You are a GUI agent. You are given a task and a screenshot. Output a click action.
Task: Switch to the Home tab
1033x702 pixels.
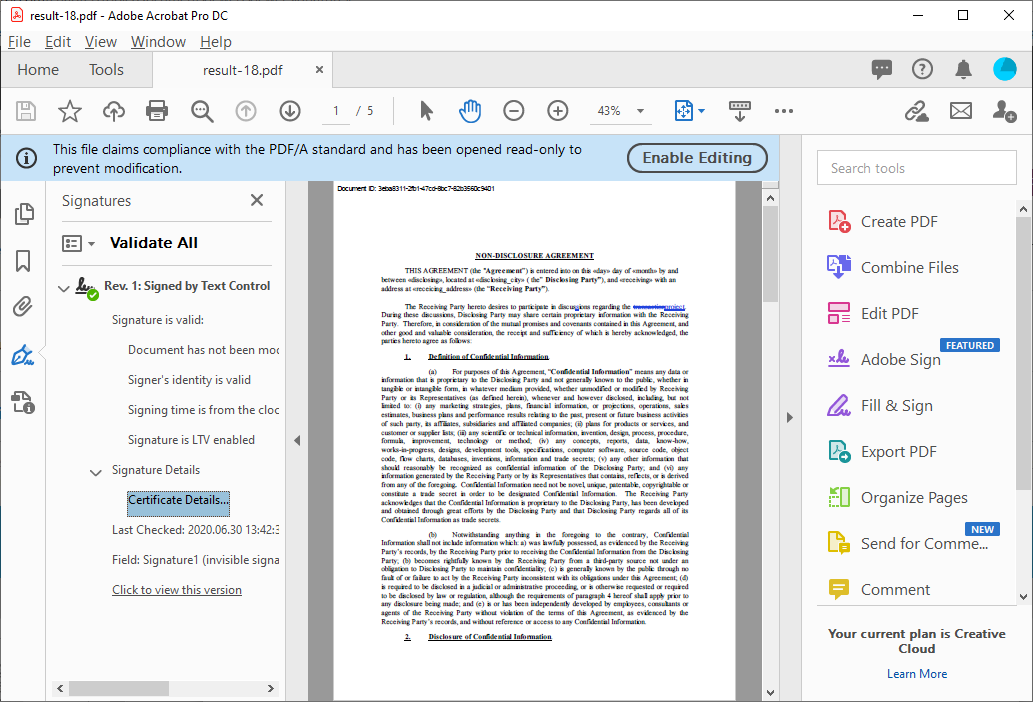click(38, 70)
